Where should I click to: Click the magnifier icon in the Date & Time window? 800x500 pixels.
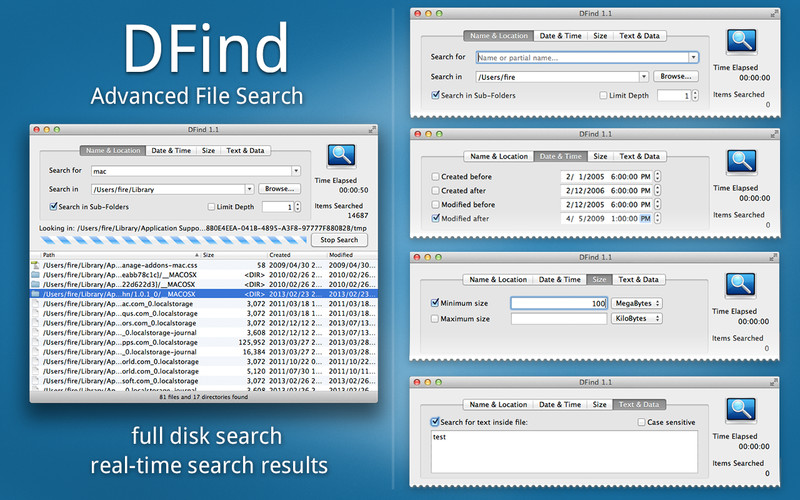[x=741, y=162]
